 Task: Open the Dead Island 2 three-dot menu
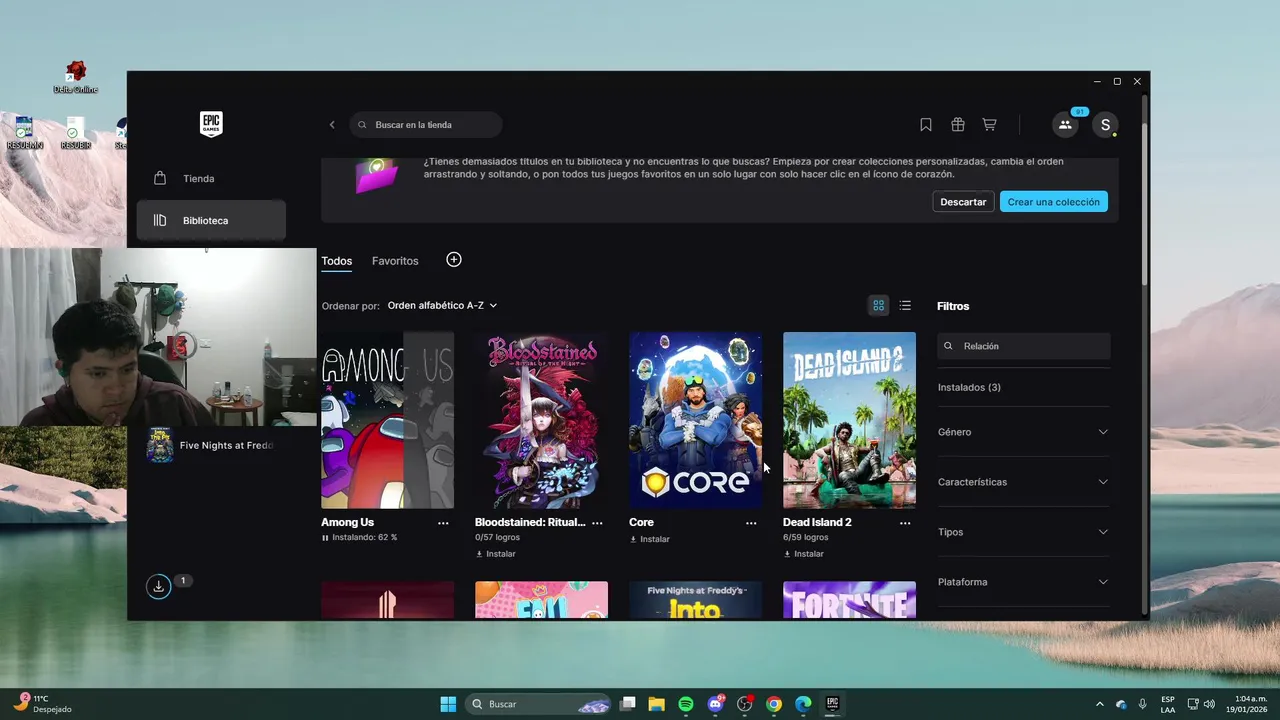(x=905, y=523)
